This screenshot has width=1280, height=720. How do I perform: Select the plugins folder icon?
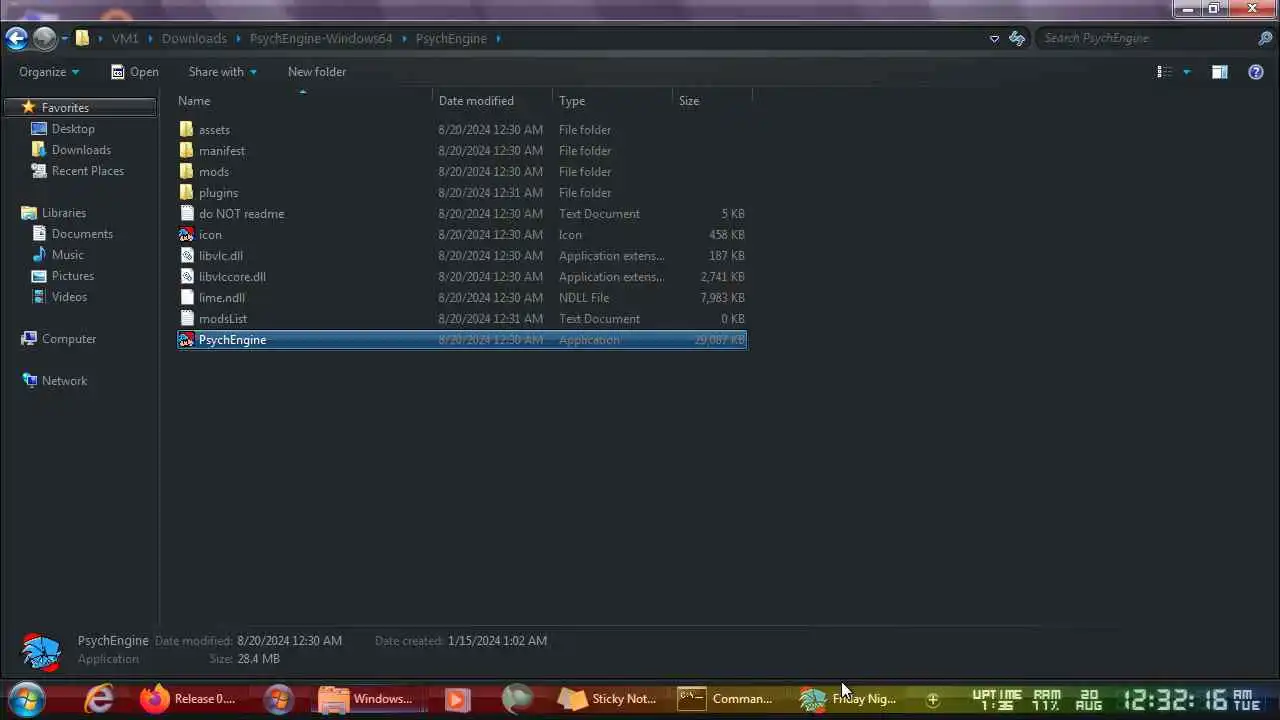(186, 193)
